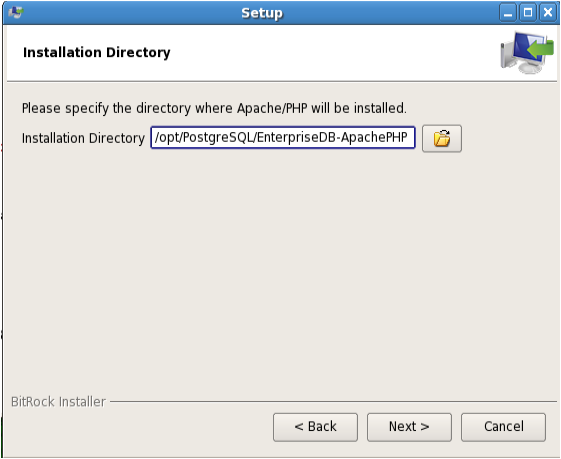Click the 'BitRock Installer' label
Screen dimensions: 561x459
[58, 402]
